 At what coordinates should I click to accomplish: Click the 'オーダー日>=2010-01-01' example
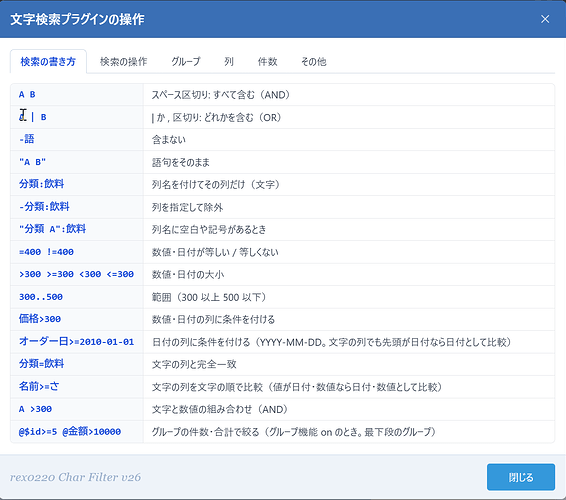pos(76,342)
